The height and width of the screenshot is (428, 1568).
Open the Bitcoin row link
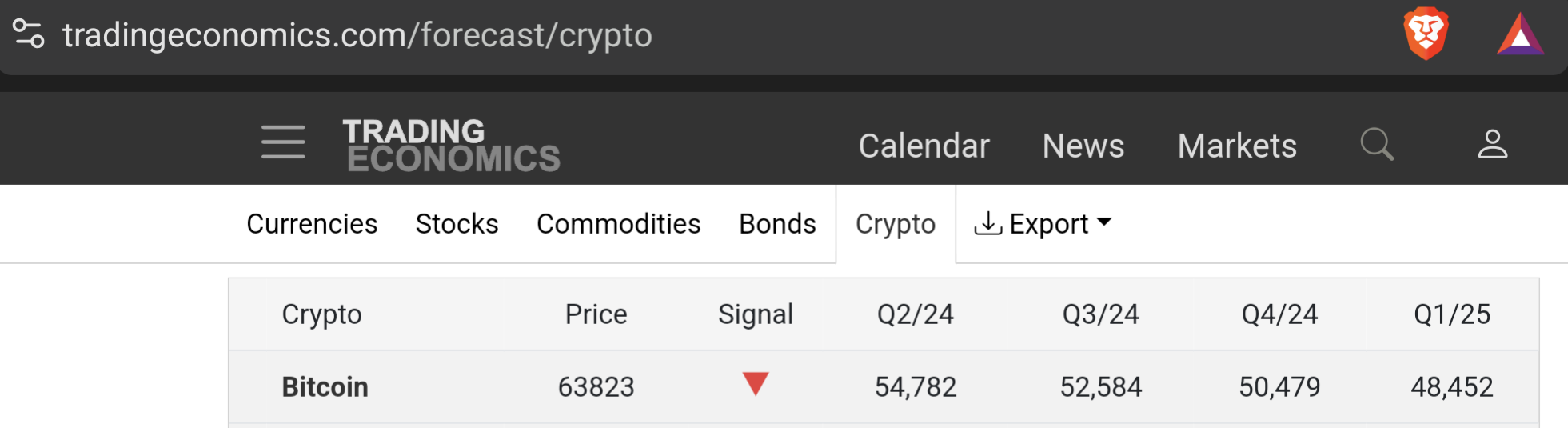pyautogui.click(x=325, y=387)
